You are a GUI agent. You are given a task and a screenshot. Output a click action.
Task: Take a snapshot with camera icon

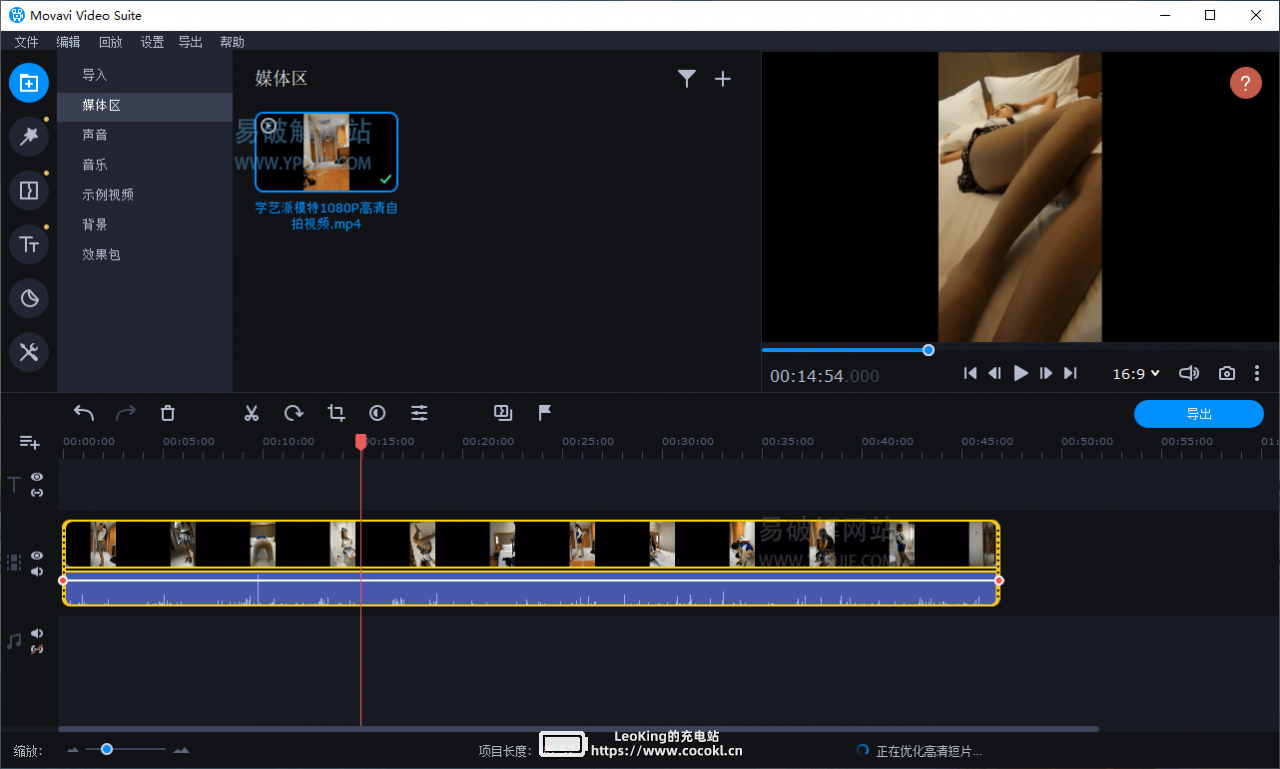[x=1227, y=373]
